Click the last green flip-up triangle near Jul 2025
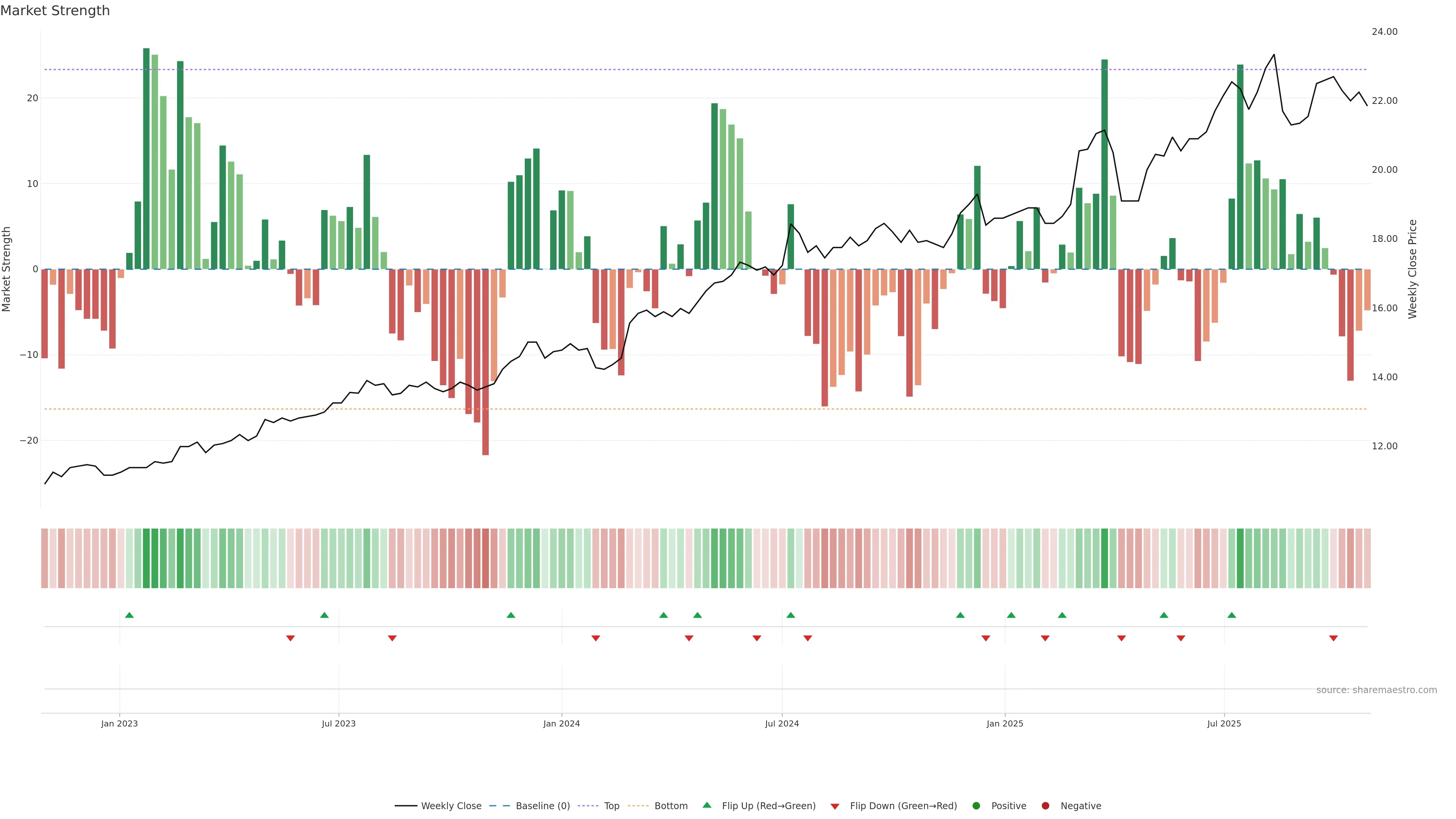This screenshot has width=1456, height=819. click(x=1232, y=615)
